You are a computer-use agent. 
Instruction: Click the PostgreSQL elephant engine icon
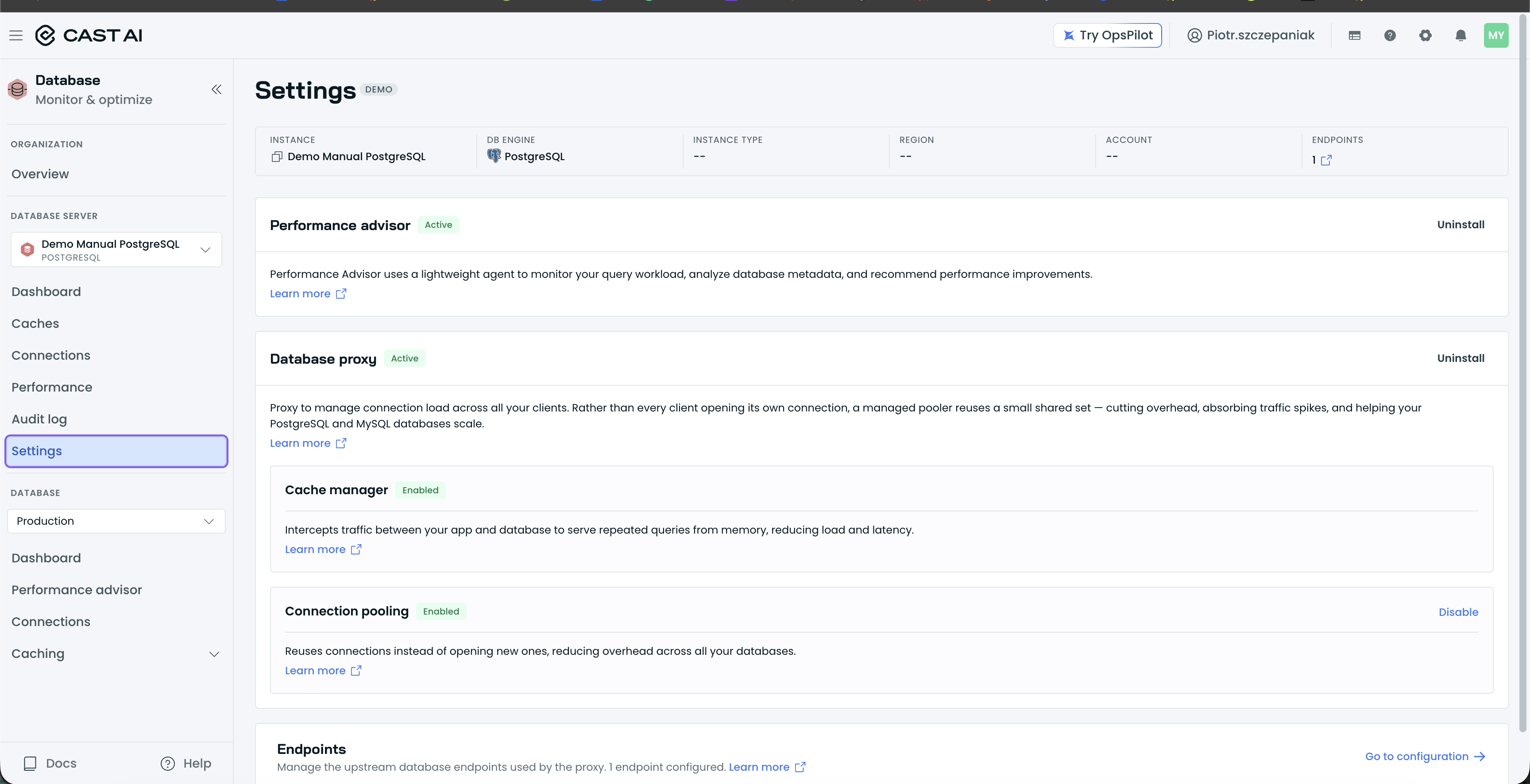(x=494, y=156)
